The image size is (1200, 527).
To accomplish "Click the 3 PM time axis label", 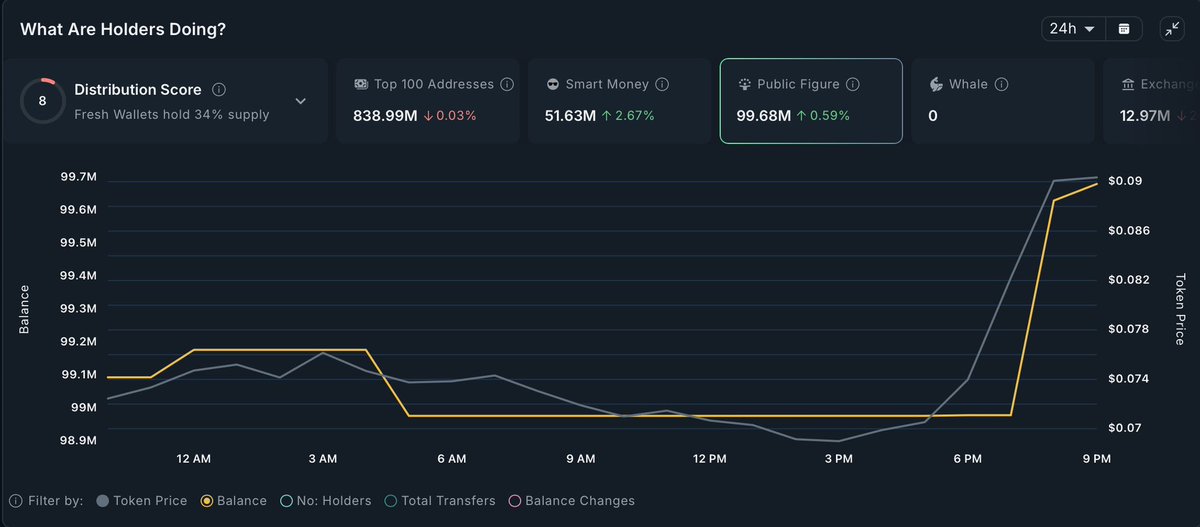I will pyautogui.click(x=838, y=459).
